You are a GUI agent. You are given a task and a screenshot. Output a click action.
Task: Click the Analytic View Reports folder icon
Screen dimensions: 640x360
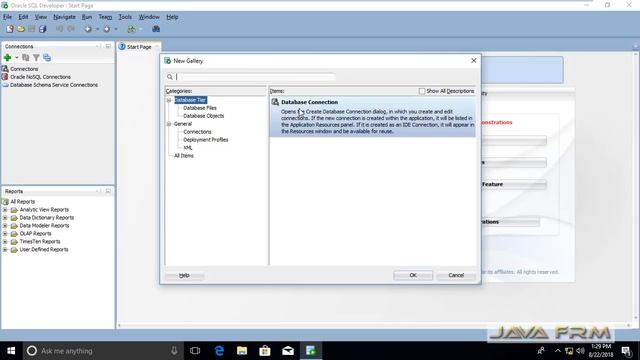click(14, 210)
